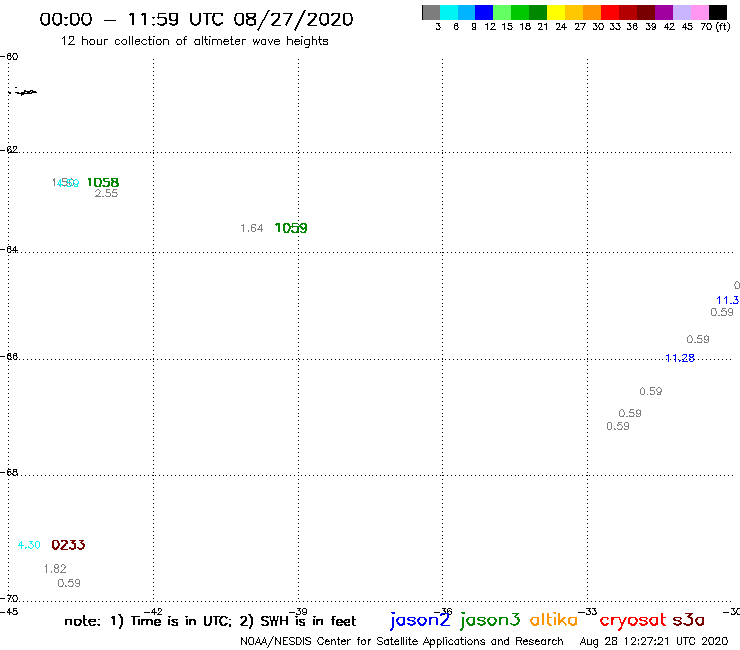Click the '-62' latitude axis label
740x650 pixels.
(9, 150)
